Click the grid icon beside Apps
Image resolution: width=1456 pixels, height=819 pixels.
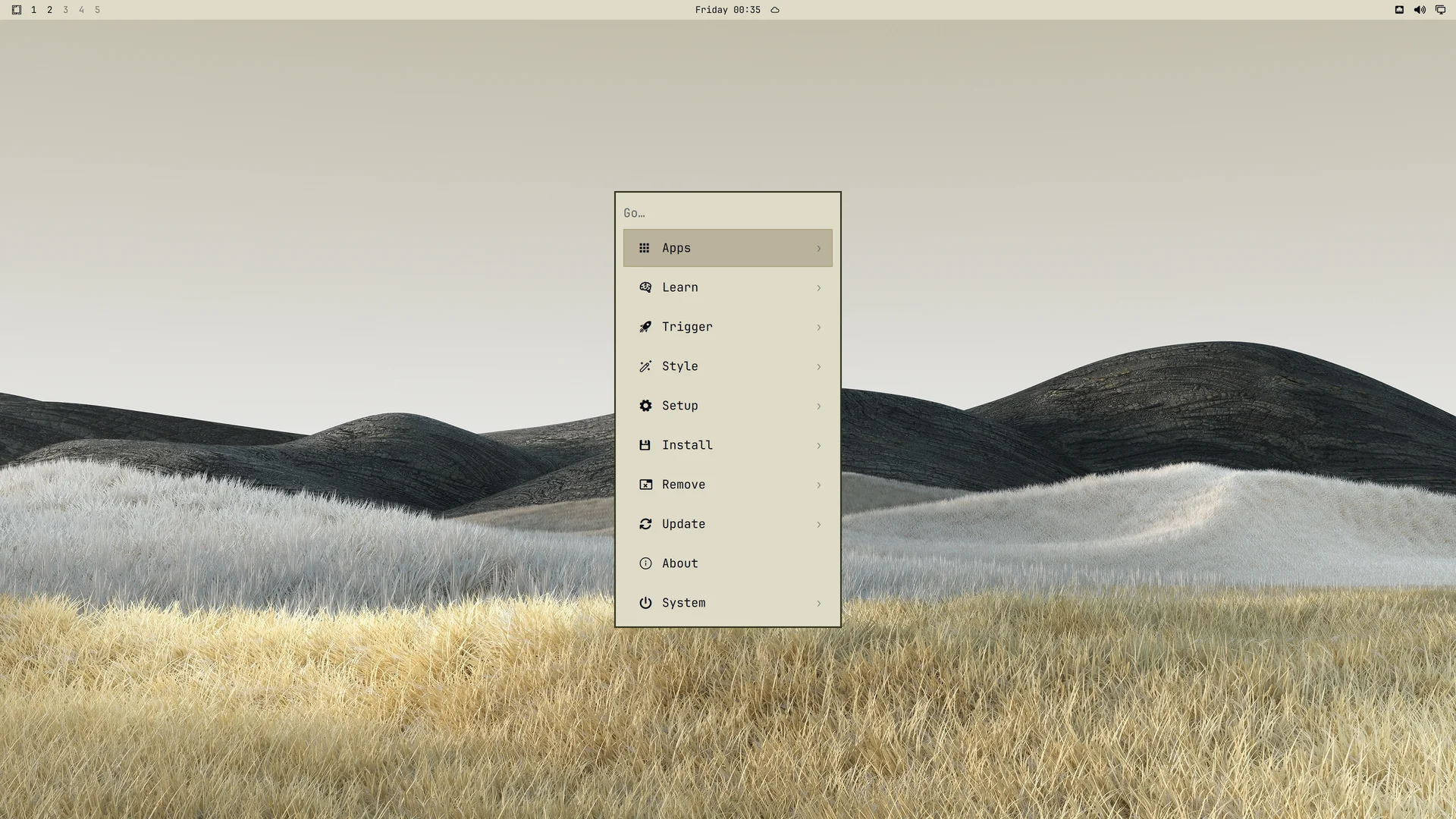pyautogui.click(x=644, y=248)
